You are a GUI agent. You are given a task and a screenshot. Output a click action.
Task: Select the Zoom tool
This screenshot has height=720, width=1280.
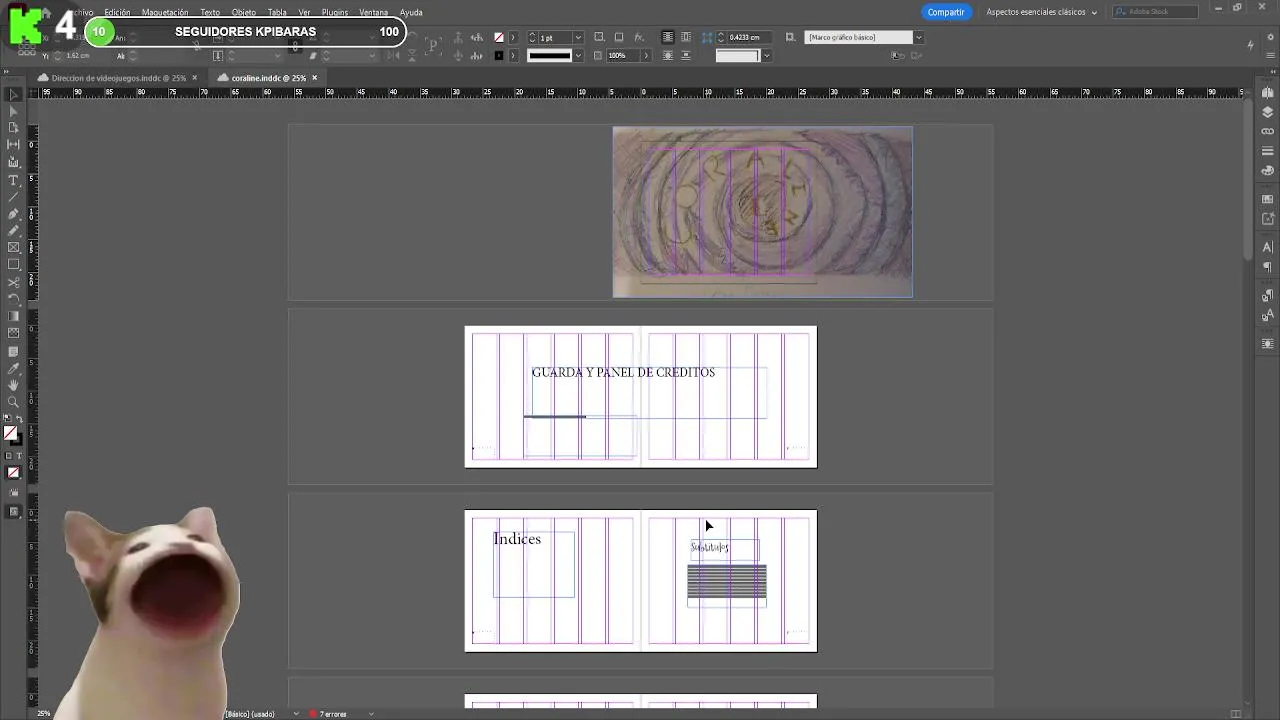(x=13, y=402)
